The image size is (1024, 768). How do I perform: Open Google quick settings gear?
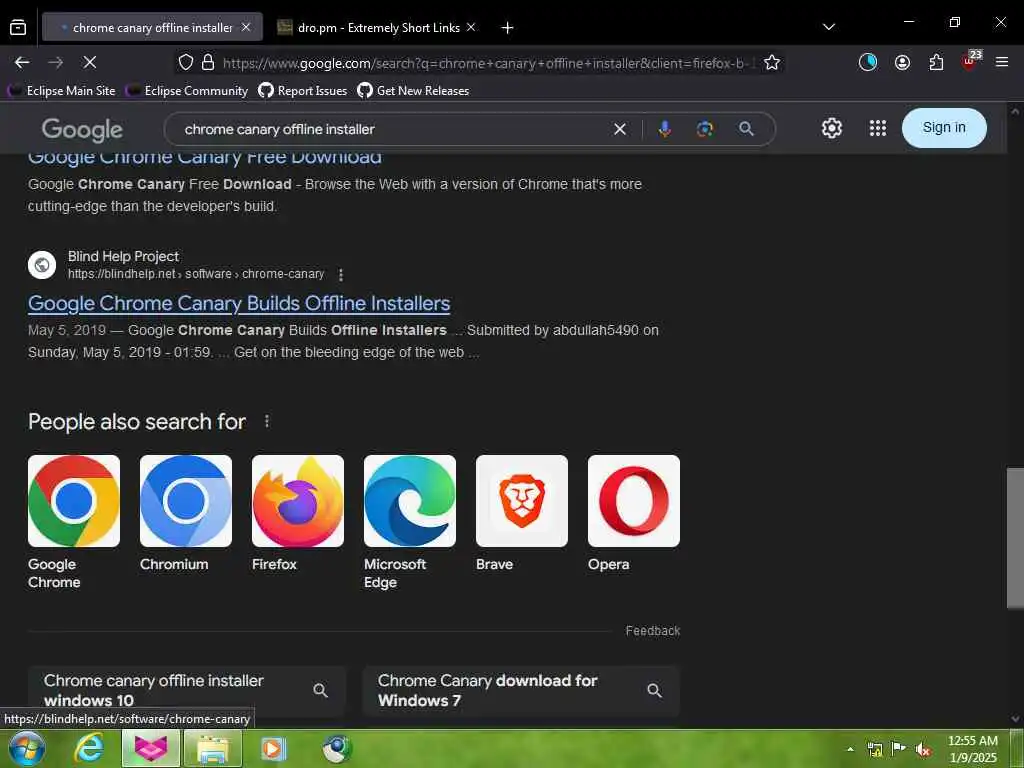[831, 128]
